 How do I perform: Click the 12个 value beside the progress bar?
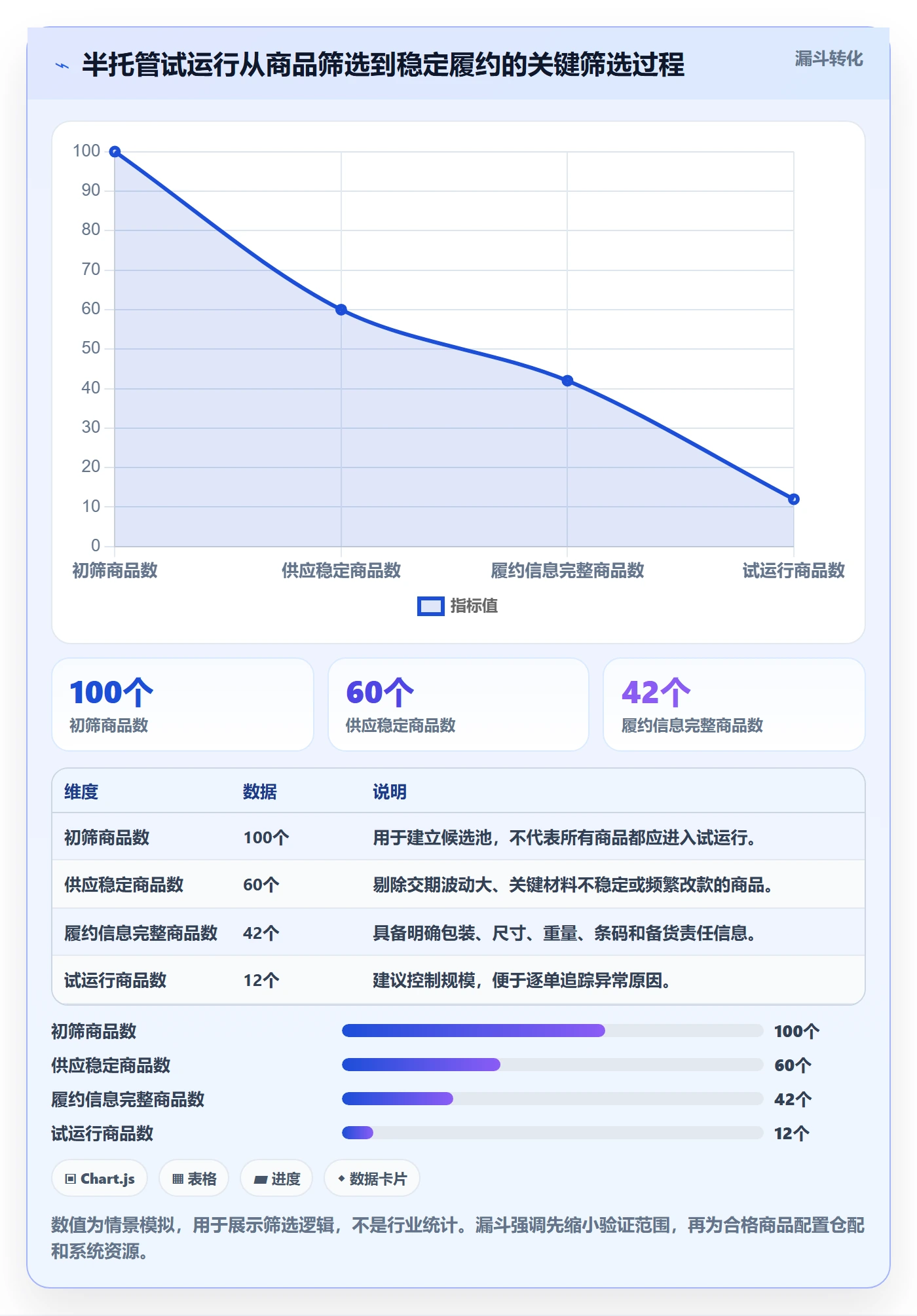792,1134
